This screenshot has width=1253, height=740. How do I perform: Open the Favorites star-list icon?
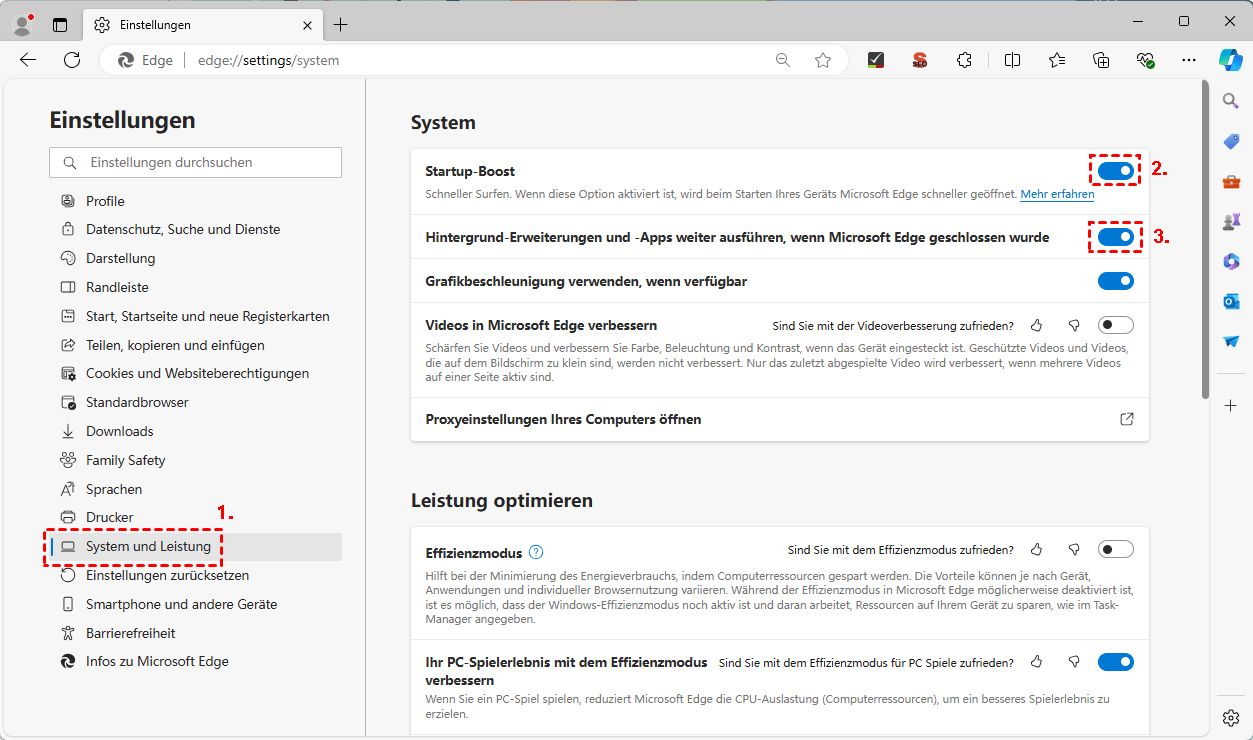click(1057, 60)
